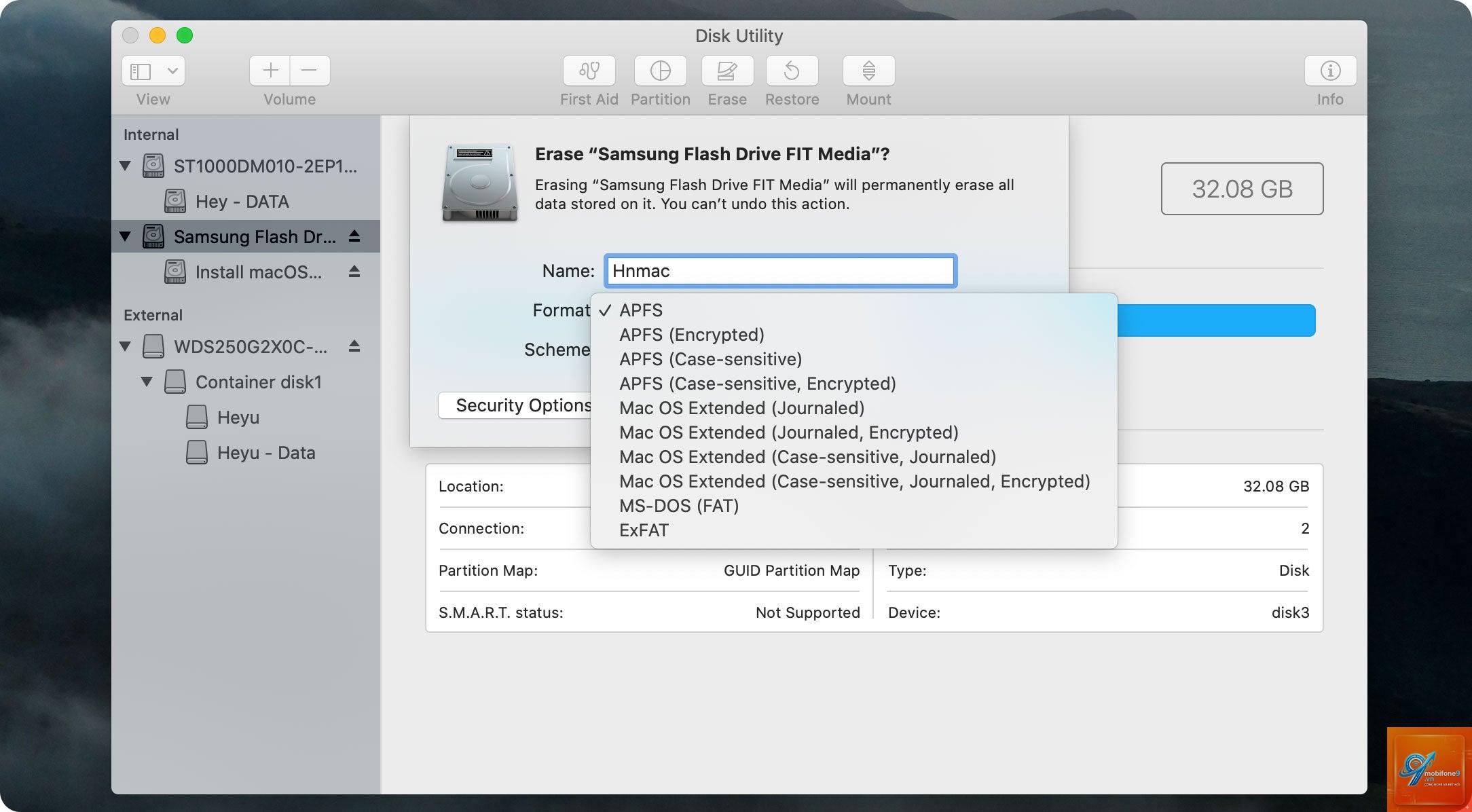Select Container disk1 in sidebar
This screenshot has width=1472, height=812.
click(245, 382)
